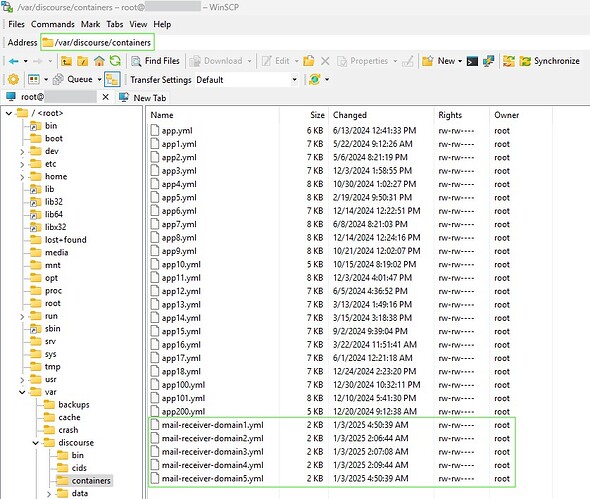This screenshot has width=590, height=499.
Task: Open the Commands menu
Action: point(53,24)
